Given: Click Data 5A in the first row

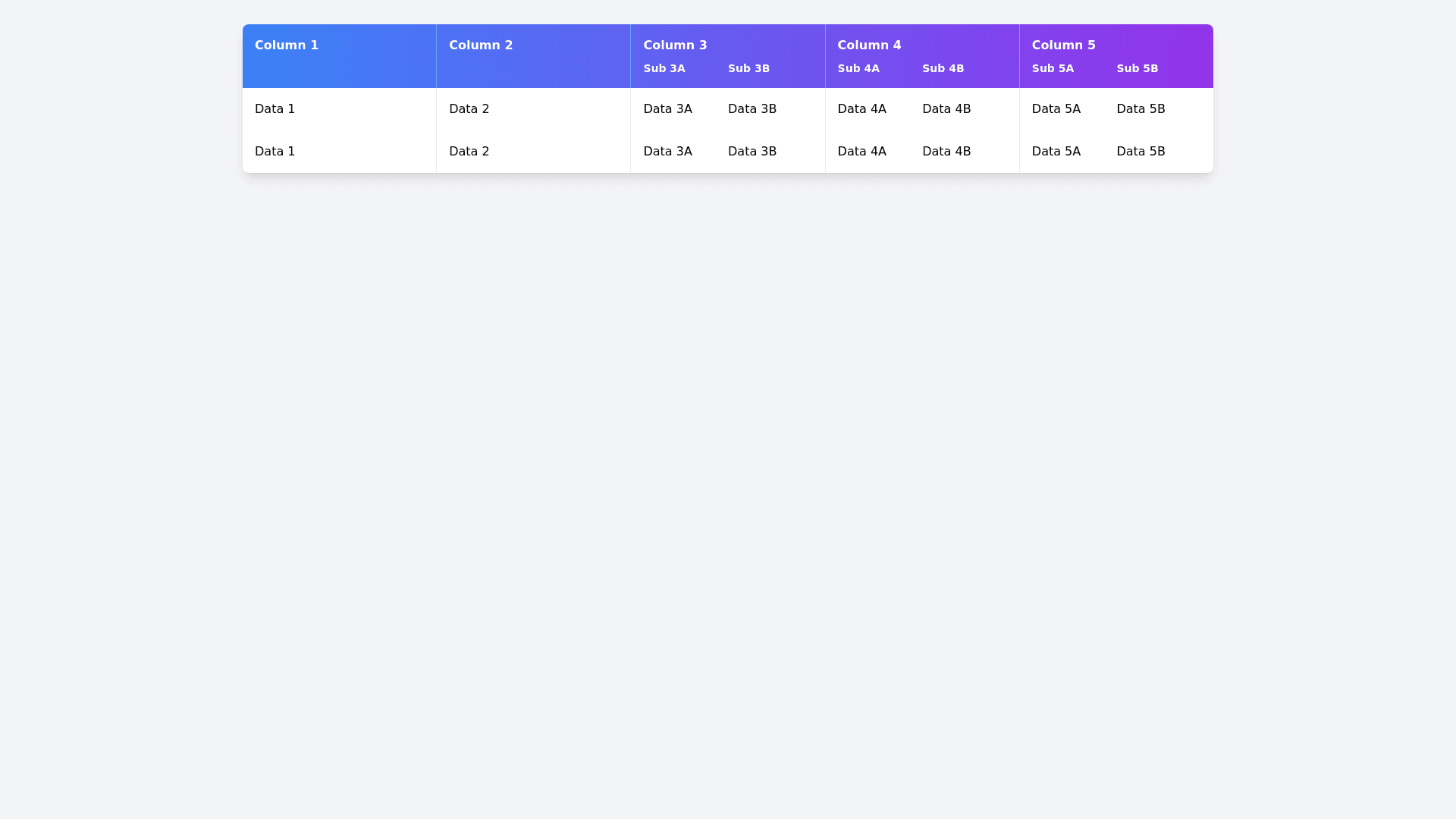Looking at the screenshot, I should [x=1056, y=109].
